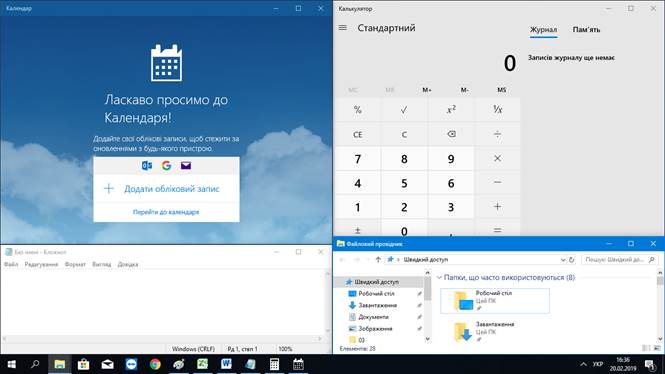Image resolution: width=665 pixels, height=374 pixels.
Task: Open the Windows Start menu
Action: [11, 364]
